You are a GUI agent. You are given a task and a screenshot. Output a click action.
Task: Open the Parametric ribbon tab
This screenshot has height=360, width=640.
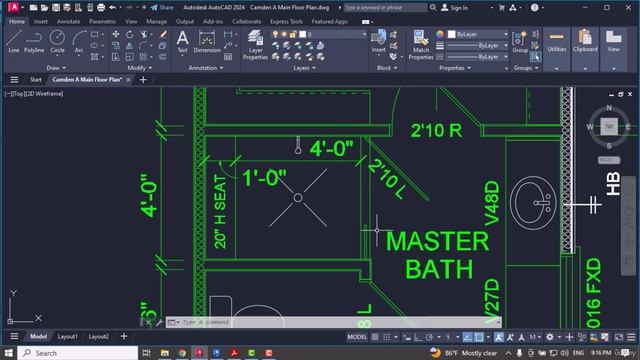tap(102, 21)
